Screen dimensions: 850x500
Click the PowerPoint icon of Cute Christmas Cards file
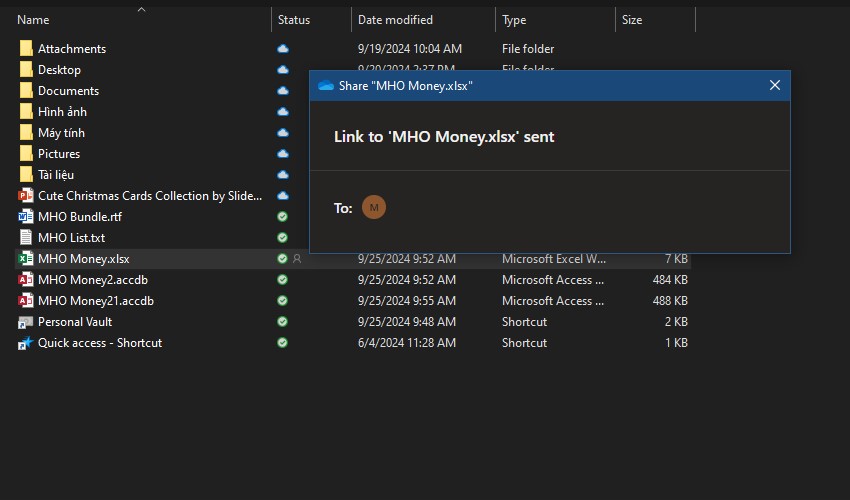click(x=26, y=196)
